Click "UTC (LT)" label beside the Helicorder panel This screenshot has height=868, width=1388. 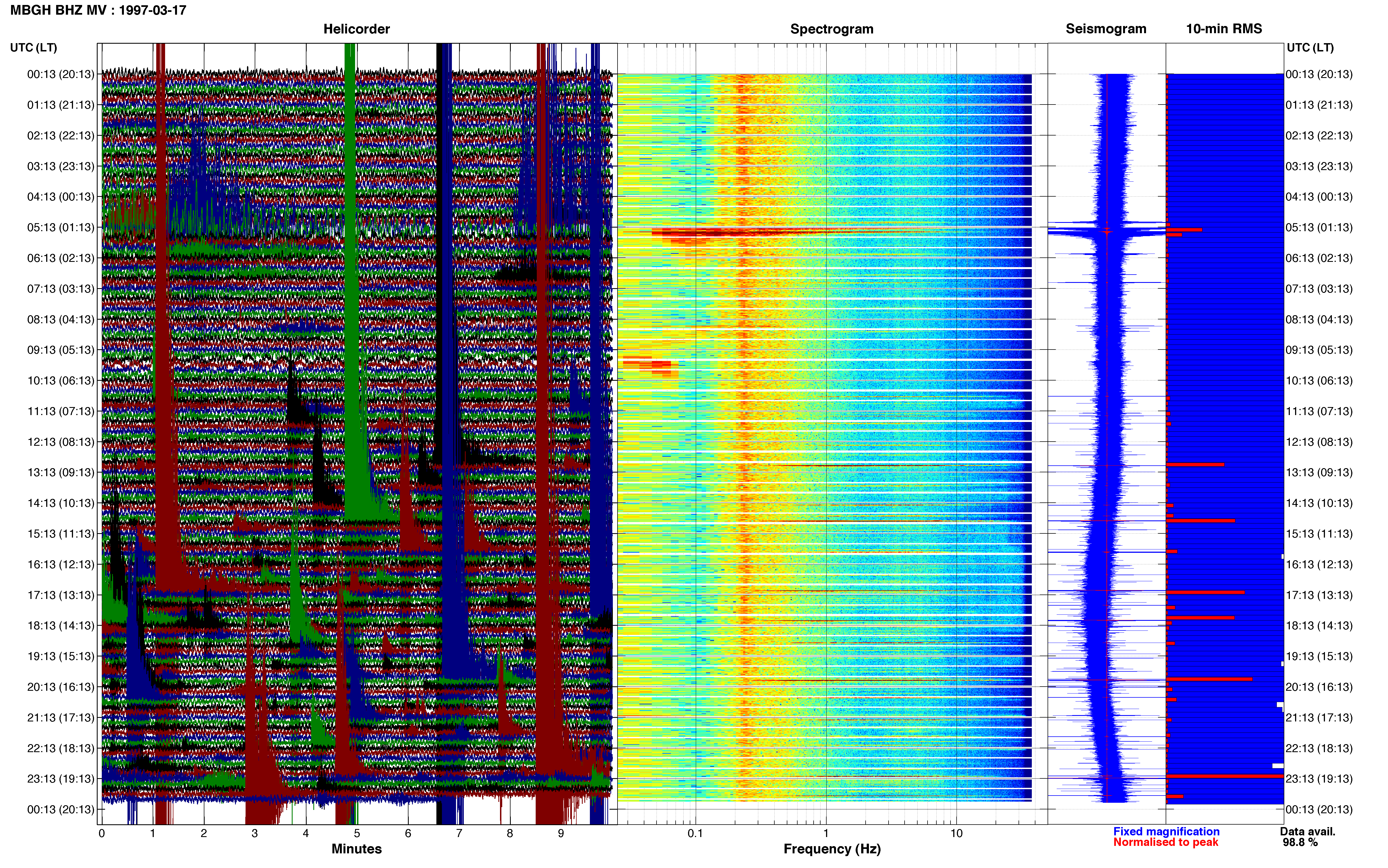click(33, 48)
